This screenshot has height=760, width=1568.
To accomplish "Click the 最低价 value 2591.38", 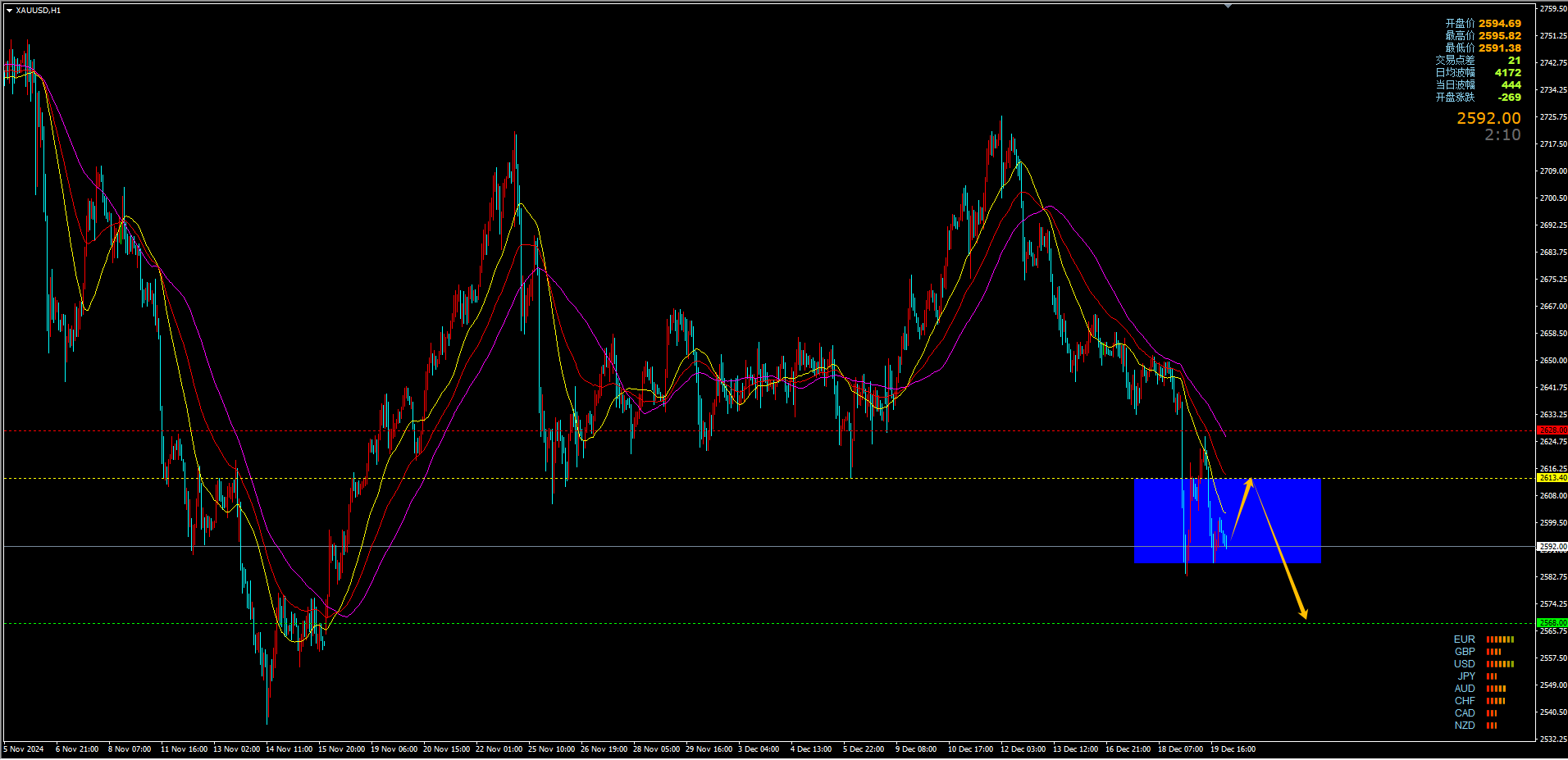I will 1500,48.
